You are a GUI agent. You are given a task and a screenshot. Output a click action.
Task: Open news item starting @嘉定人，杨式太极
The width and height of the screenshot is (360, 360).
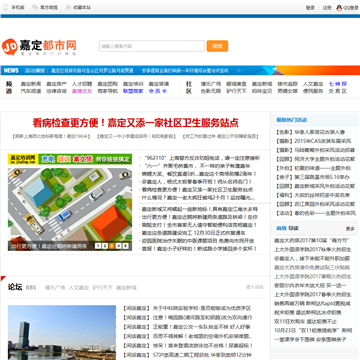tap(197, 182)
